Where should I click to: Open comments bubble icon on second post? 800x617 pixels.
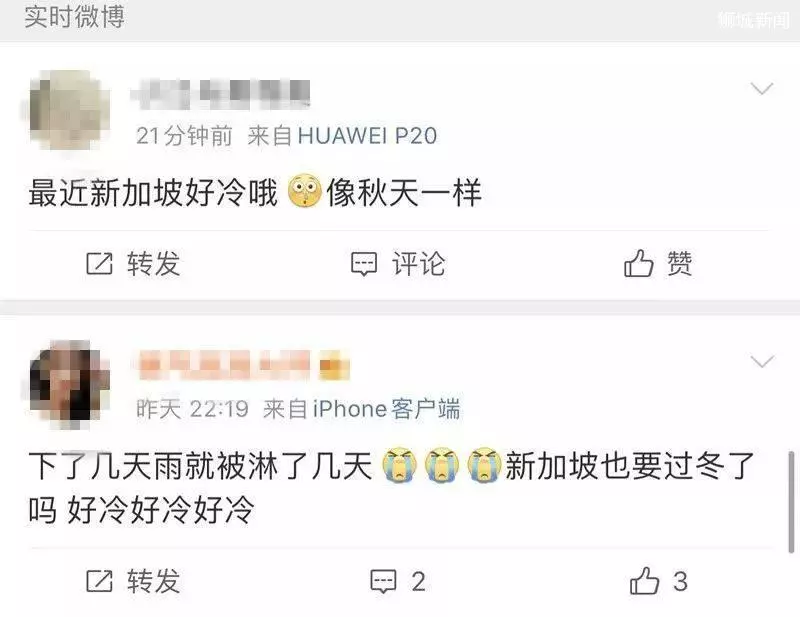pos(383,581)
